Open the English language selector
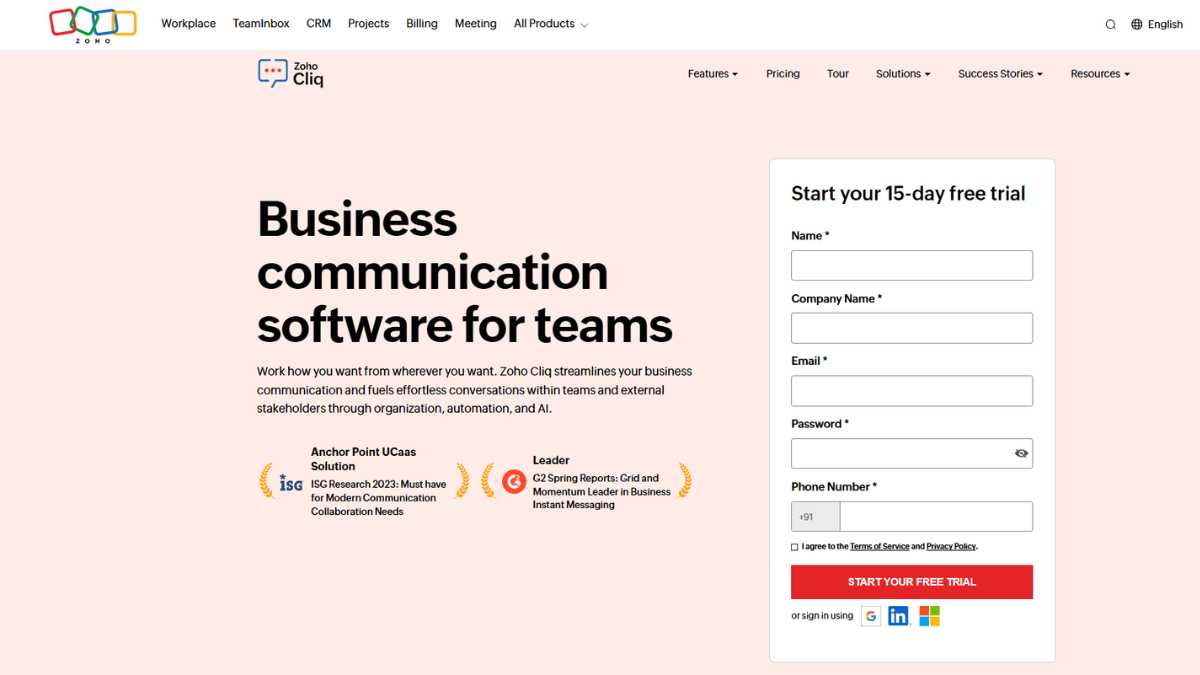 1157,24
